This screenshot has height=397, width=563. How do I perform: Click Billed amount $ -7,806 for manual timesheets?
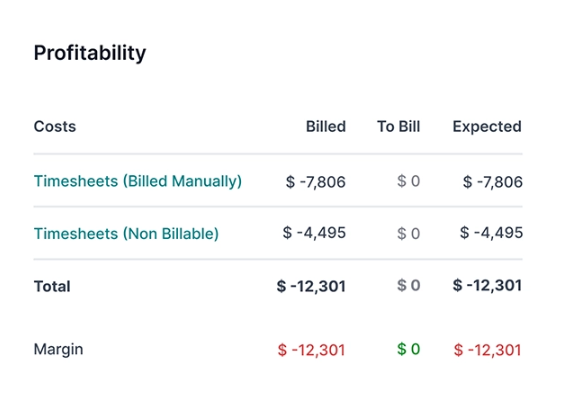316,182
